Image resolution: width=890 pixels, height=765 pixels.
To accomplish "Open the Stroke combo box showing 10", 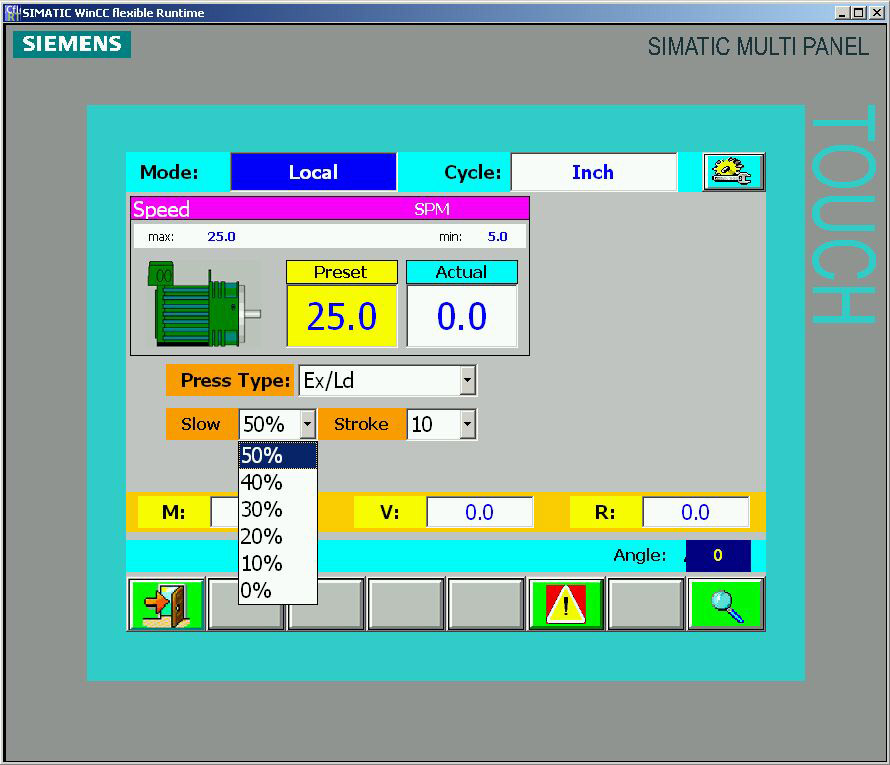I will pos(442,424).
